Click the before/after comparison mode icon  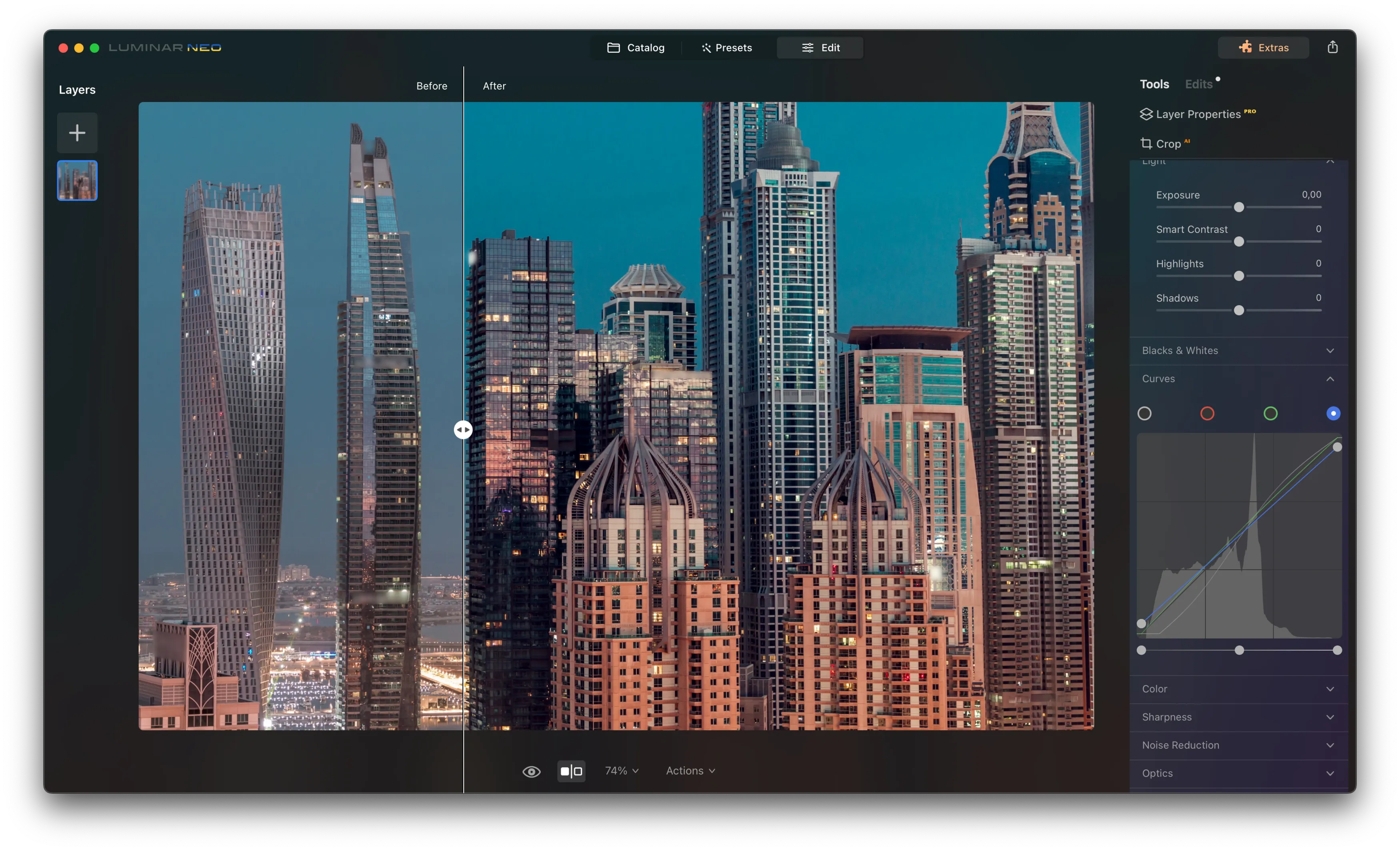(x=572, y=771)
